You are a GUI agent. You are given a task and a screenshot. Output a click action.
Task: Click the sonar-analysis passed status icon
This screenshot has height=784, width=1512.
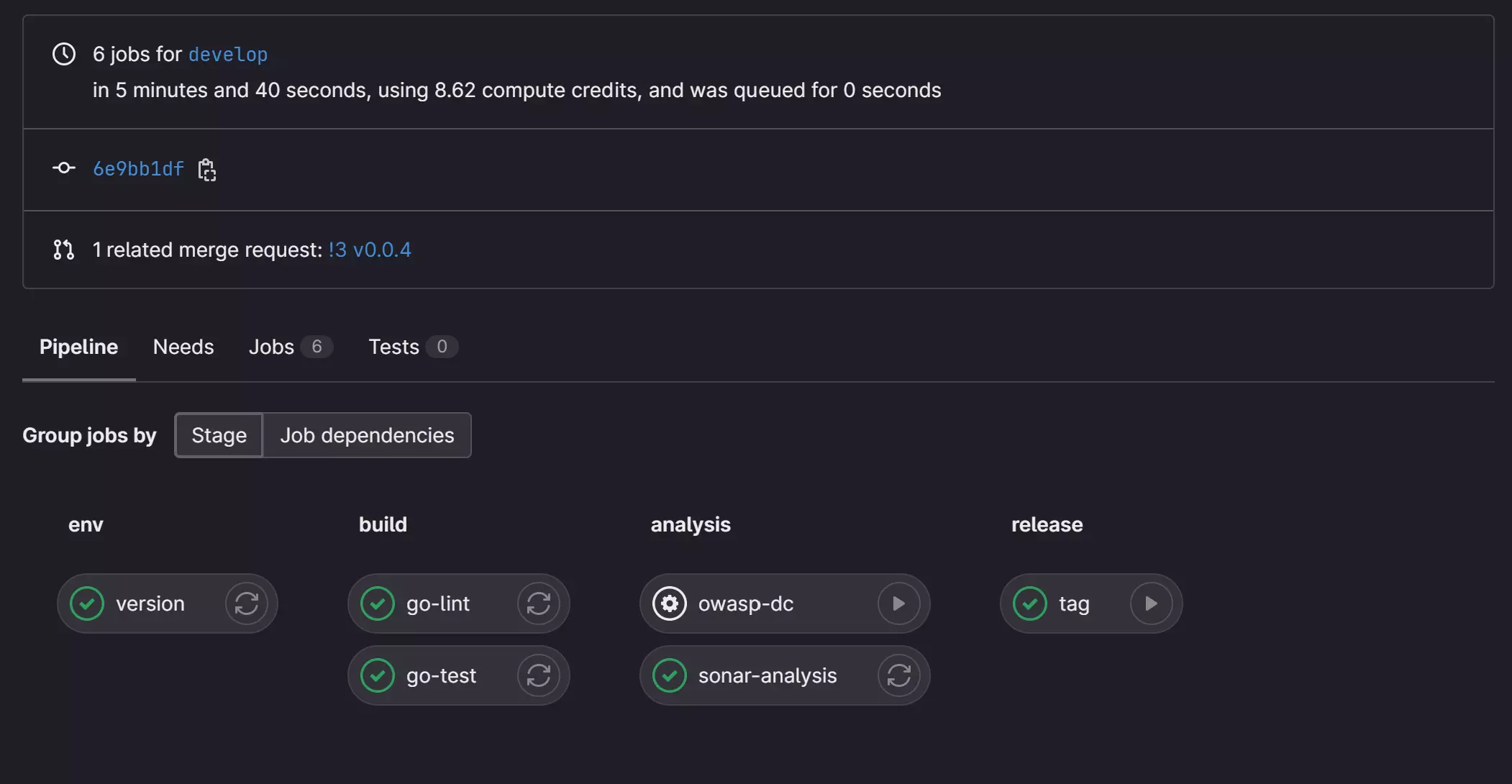pyautogui.click(x=670, y=675)
